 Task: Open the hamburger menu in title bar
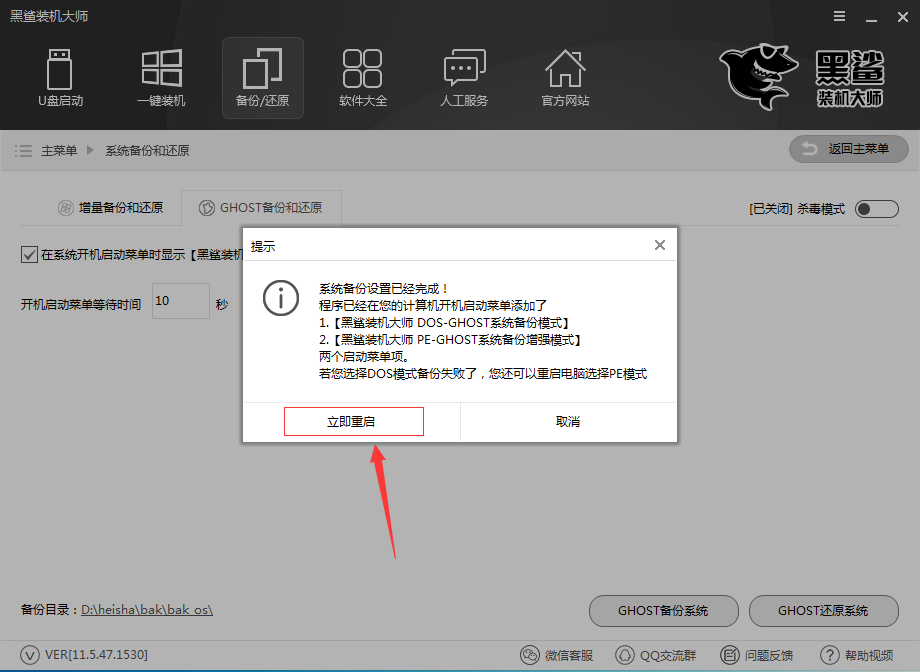pos(839,16)
